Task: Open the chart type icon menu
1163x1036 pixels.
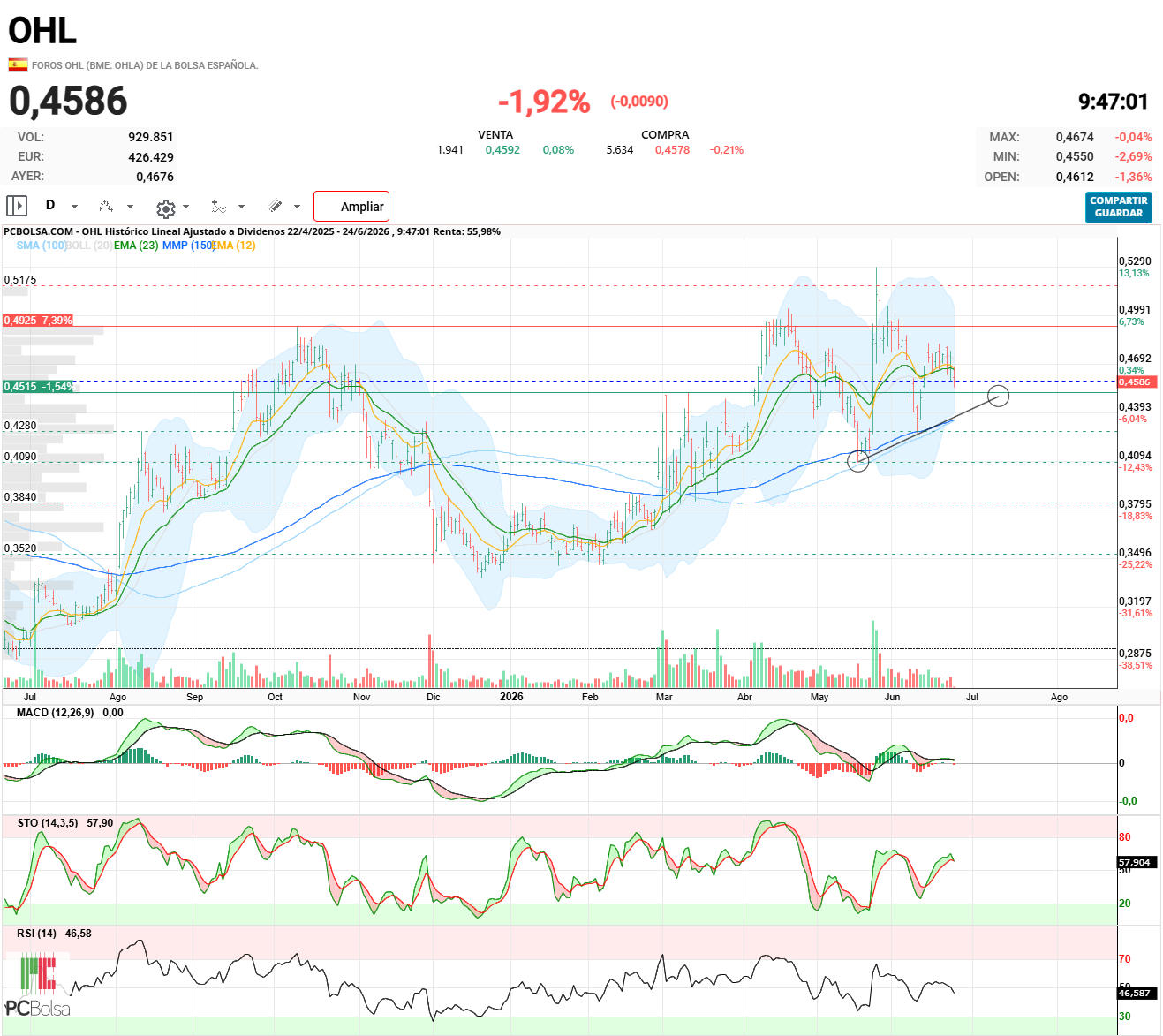Action: pyautogui.click(x=106, y=206)
